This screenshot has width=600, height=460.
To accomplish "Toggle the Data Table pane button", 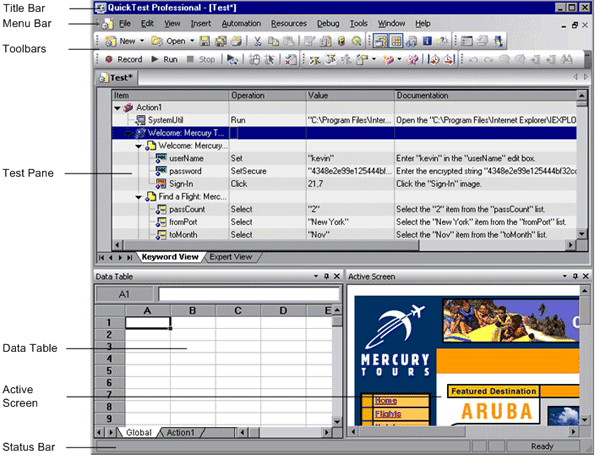I will 396,41.
